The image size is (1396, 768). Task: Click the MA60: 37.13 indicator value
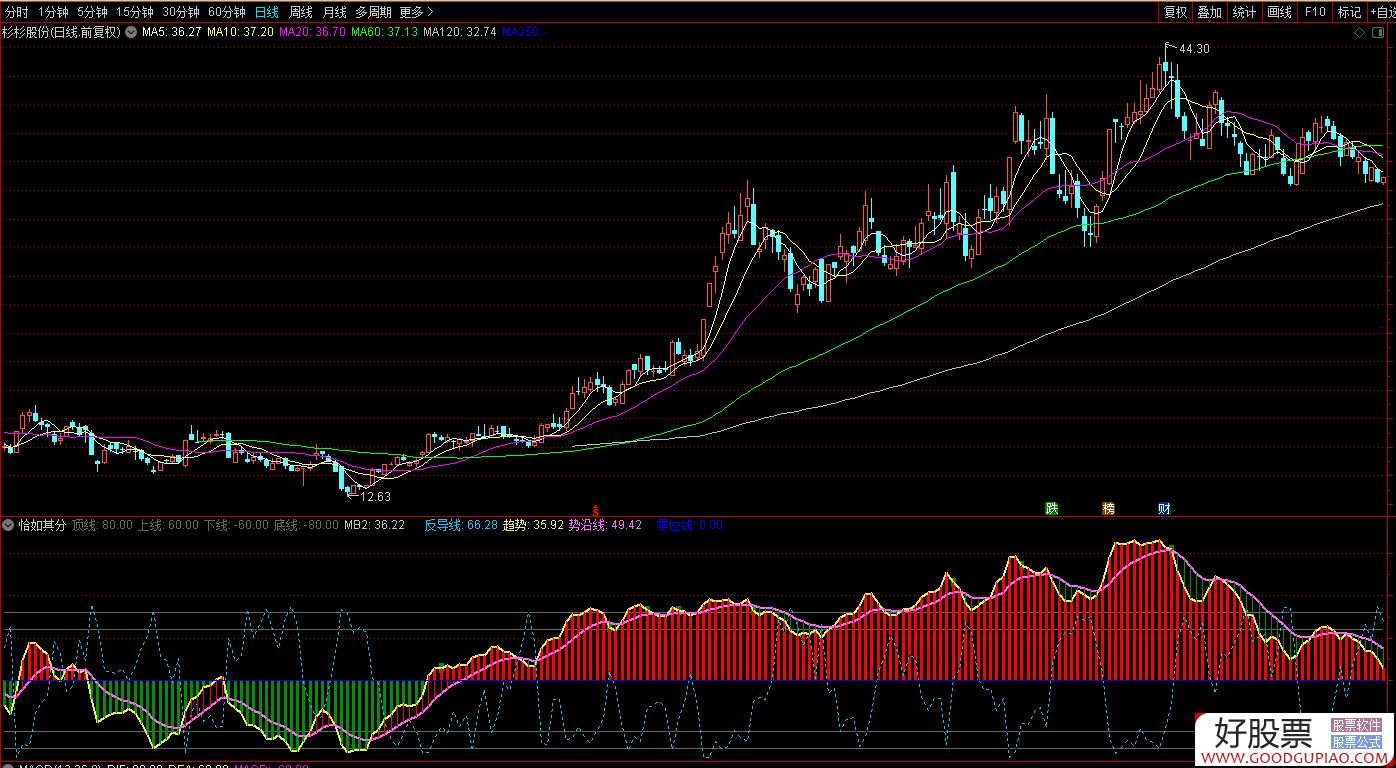coord(384,32)
